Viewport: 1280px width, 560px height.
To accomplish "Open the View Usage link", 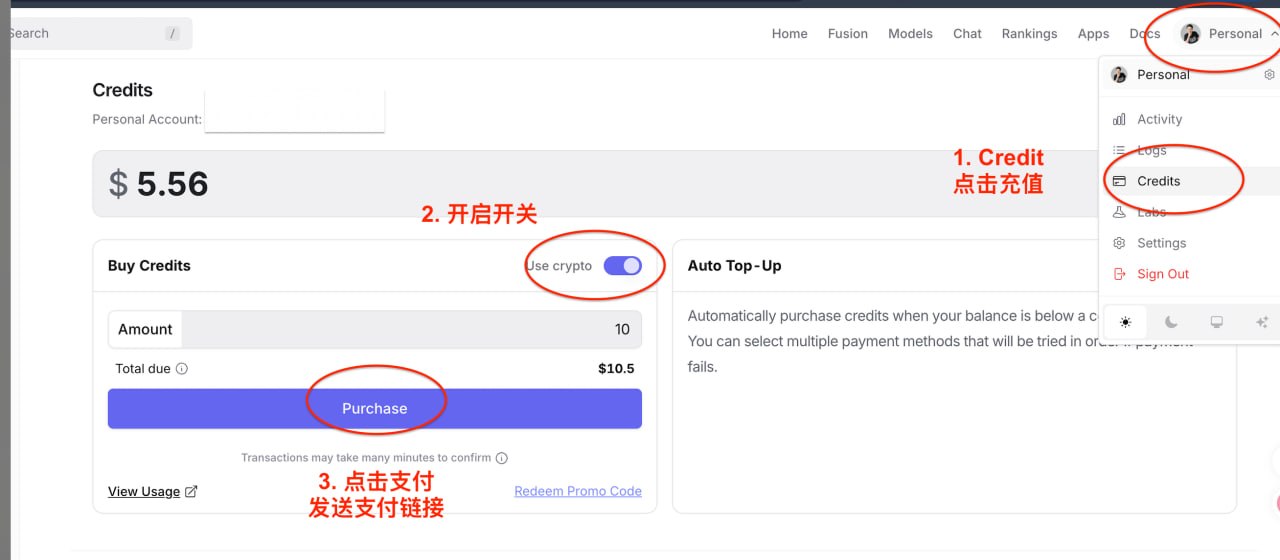I will (144, 491).
